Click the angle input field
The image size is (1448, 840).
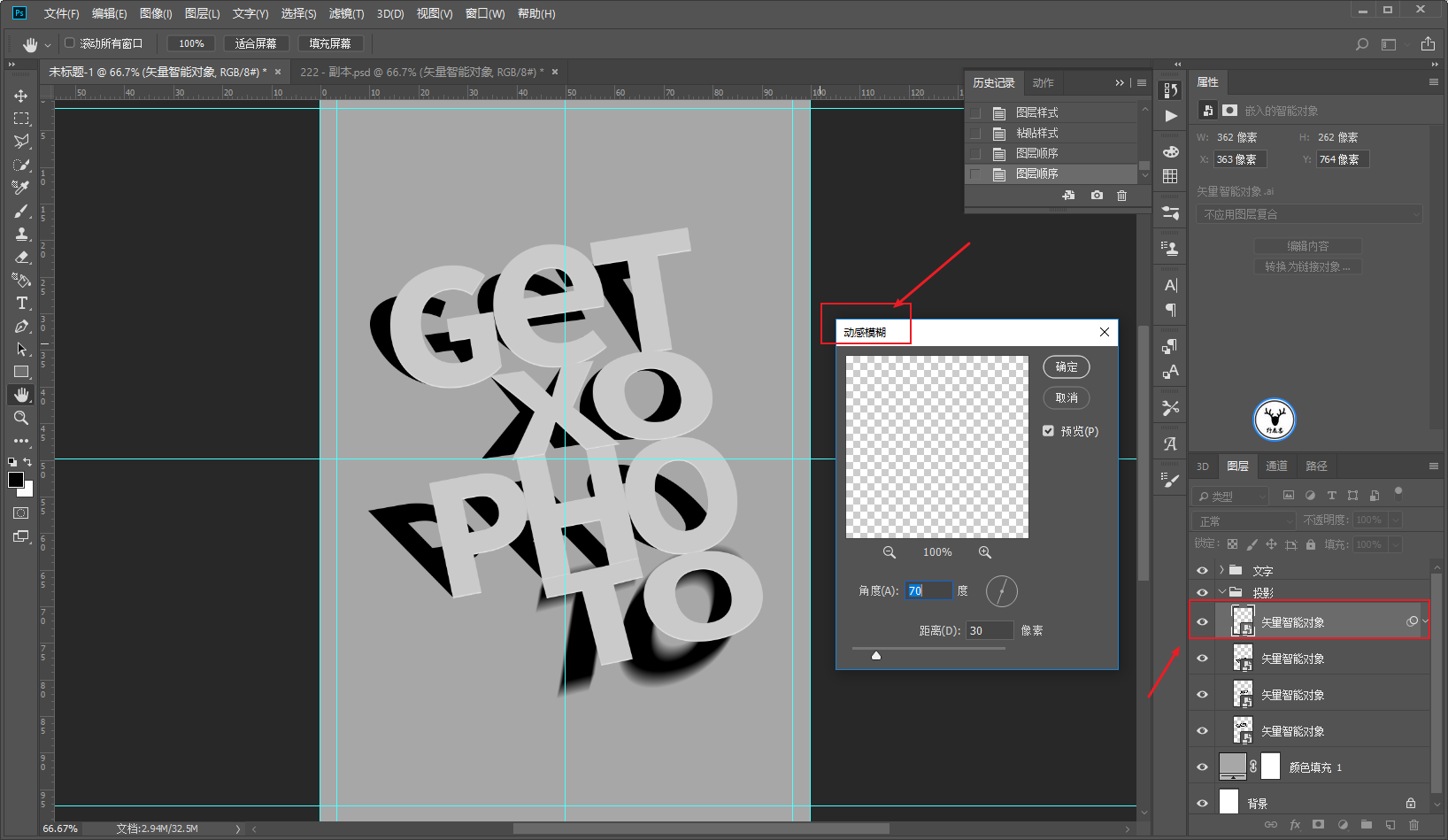tap(928, 590)
